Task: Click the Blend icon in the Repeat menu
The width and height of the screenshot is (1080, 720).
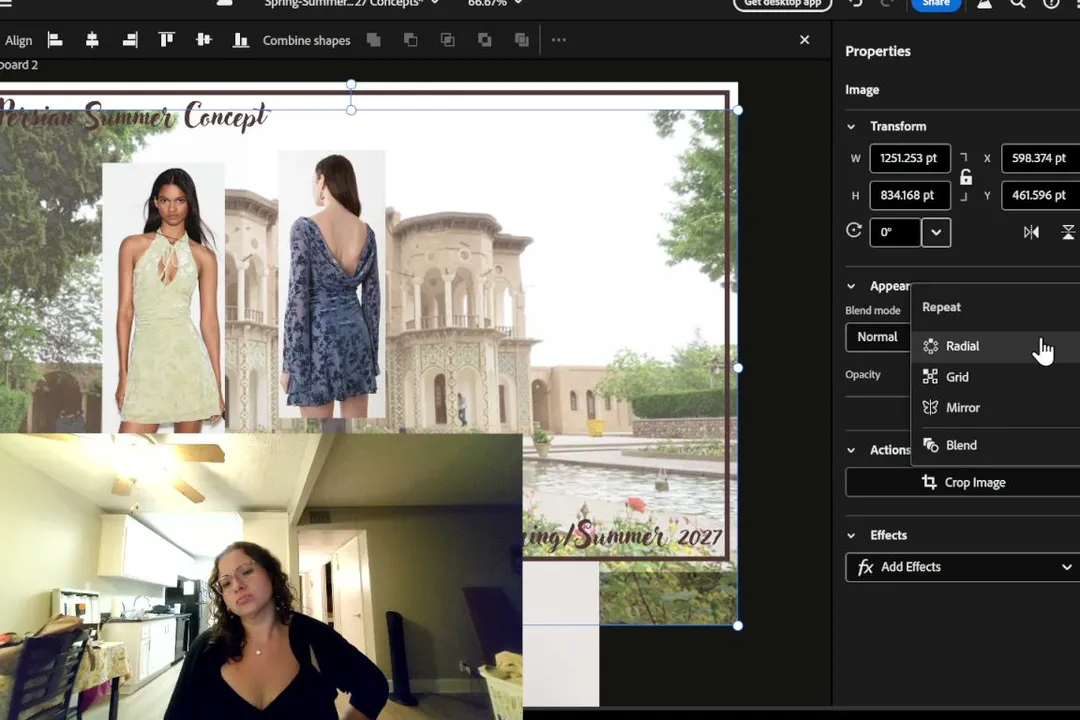Action: [x=931, y=445]
